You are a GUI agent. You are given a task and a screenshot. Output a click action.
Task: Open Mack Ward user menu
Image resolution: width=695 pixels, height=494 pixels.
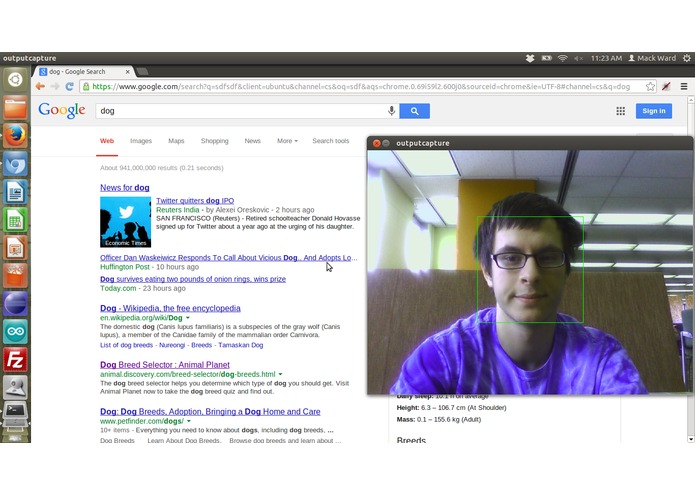point(652,58)
